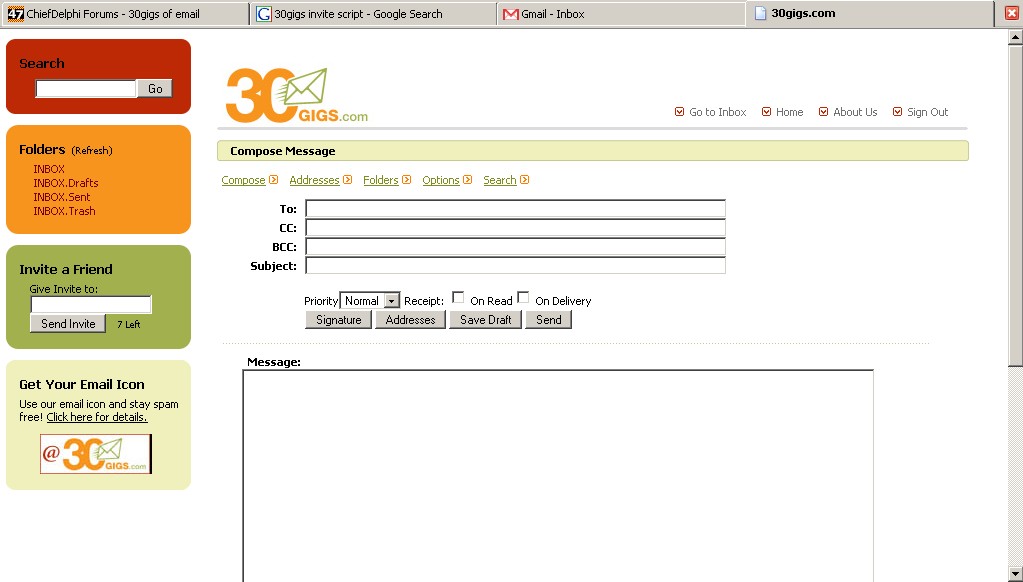This screenshot has width=1023, height=582.
Task: Focus the Give Invite to field
Action: point(91,305)
